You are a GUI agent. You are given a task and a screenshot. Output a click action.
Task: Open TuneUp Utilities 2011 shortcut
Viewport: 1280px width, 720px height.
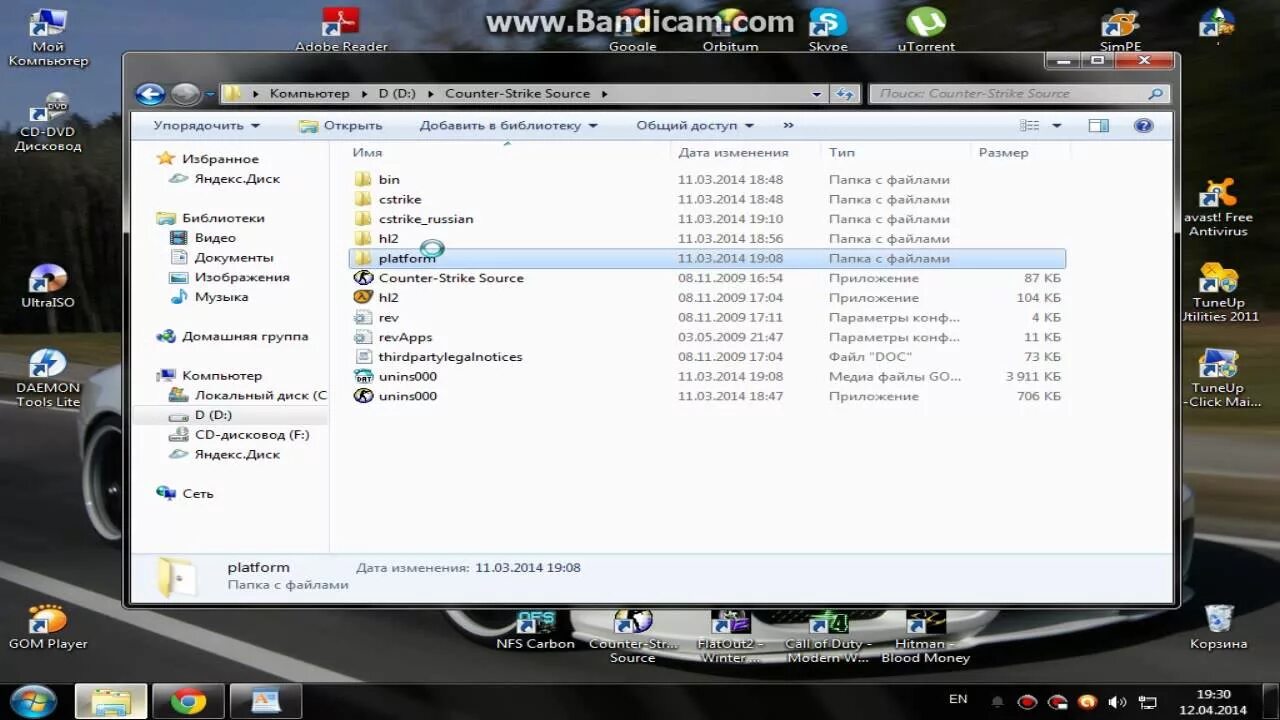(1218, 293)
